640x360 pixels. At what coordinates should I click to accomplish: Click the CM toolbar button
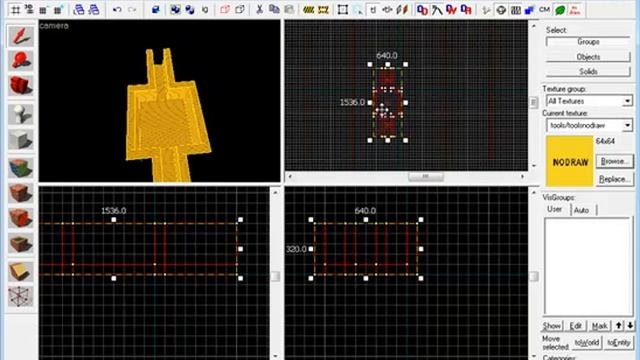[544, 9]
